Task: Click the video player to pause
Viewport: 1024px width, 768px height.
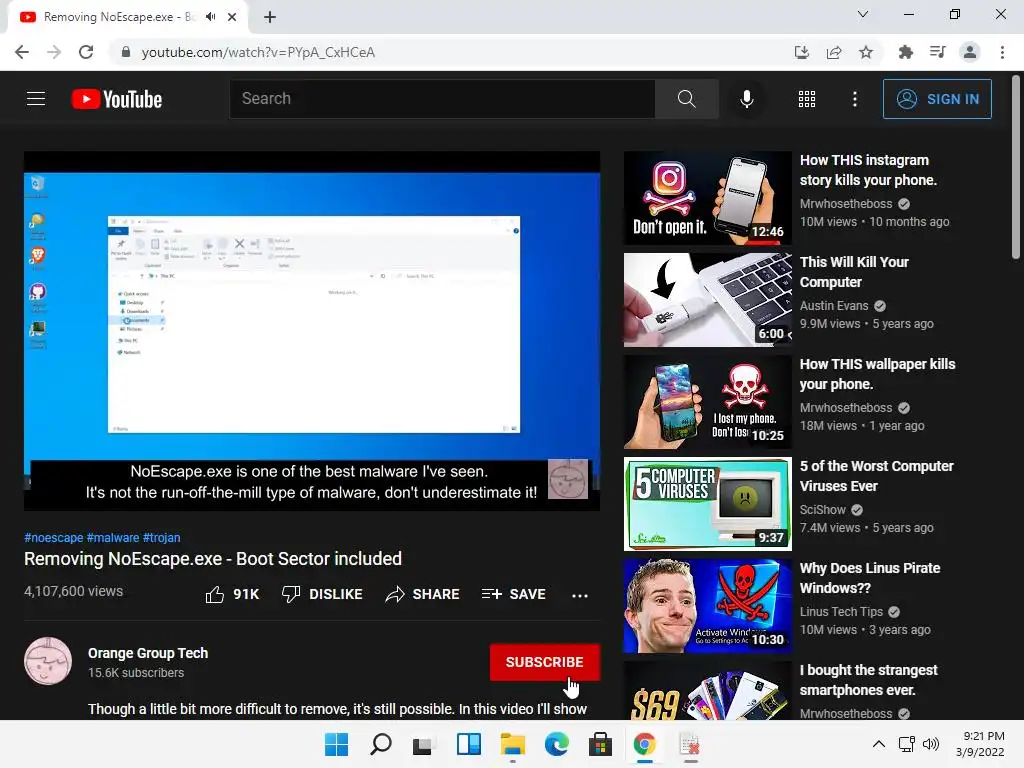Action: point(312,331)
